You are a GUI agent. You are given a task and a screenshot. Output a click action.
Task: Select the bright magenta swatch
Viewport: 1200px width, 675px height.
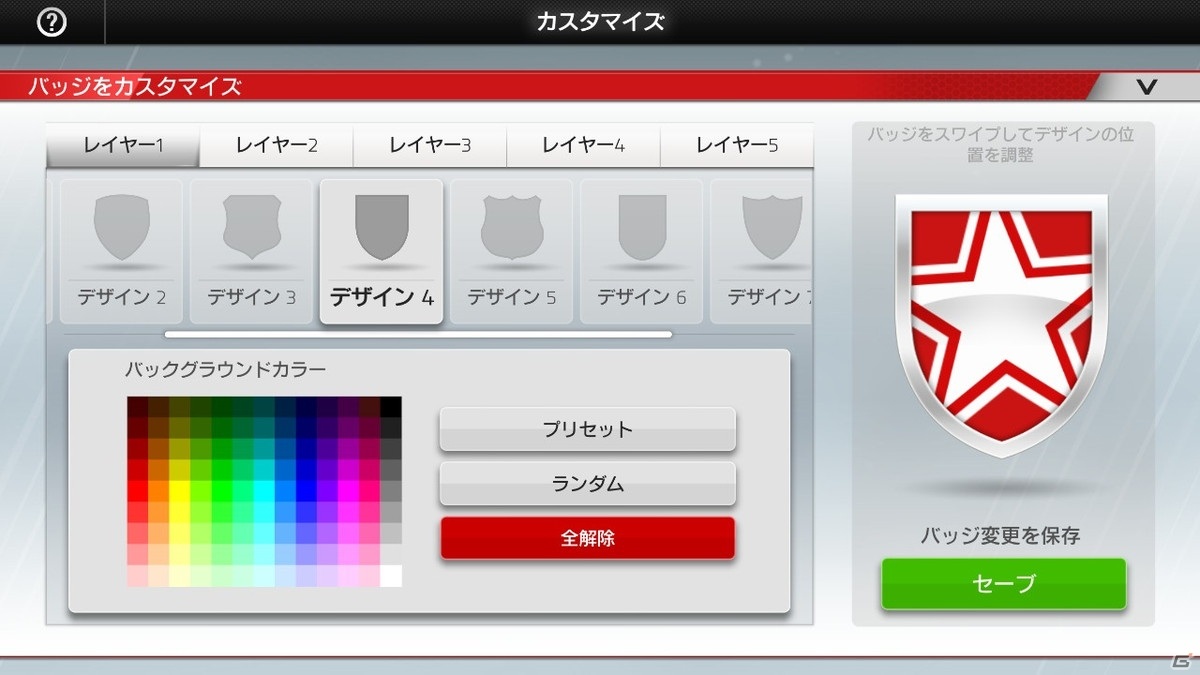349,492
